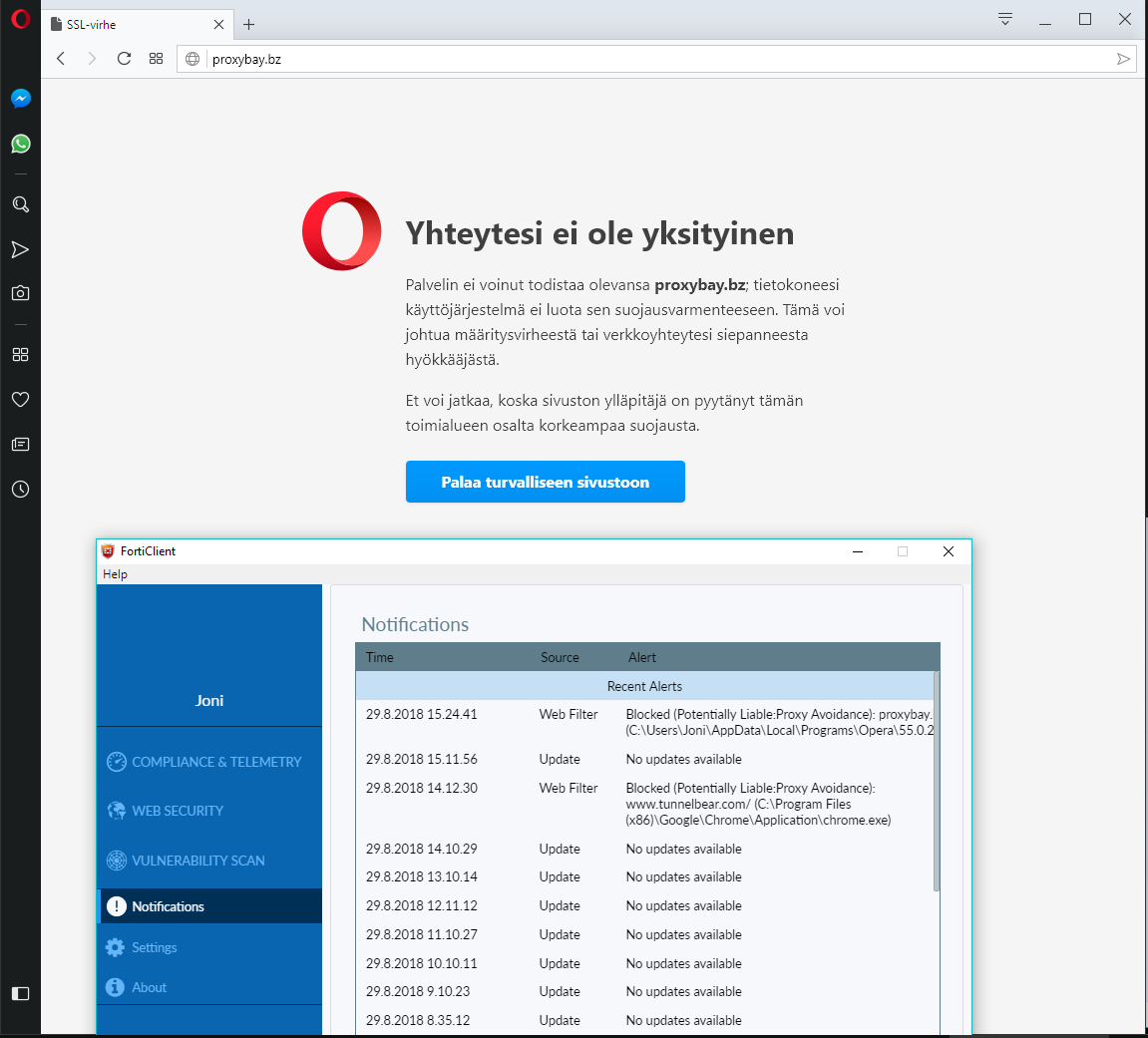Click the FortiClient shield title bar icon
The height and width of the screenshot is (1038, 1148).
(109, 551)
